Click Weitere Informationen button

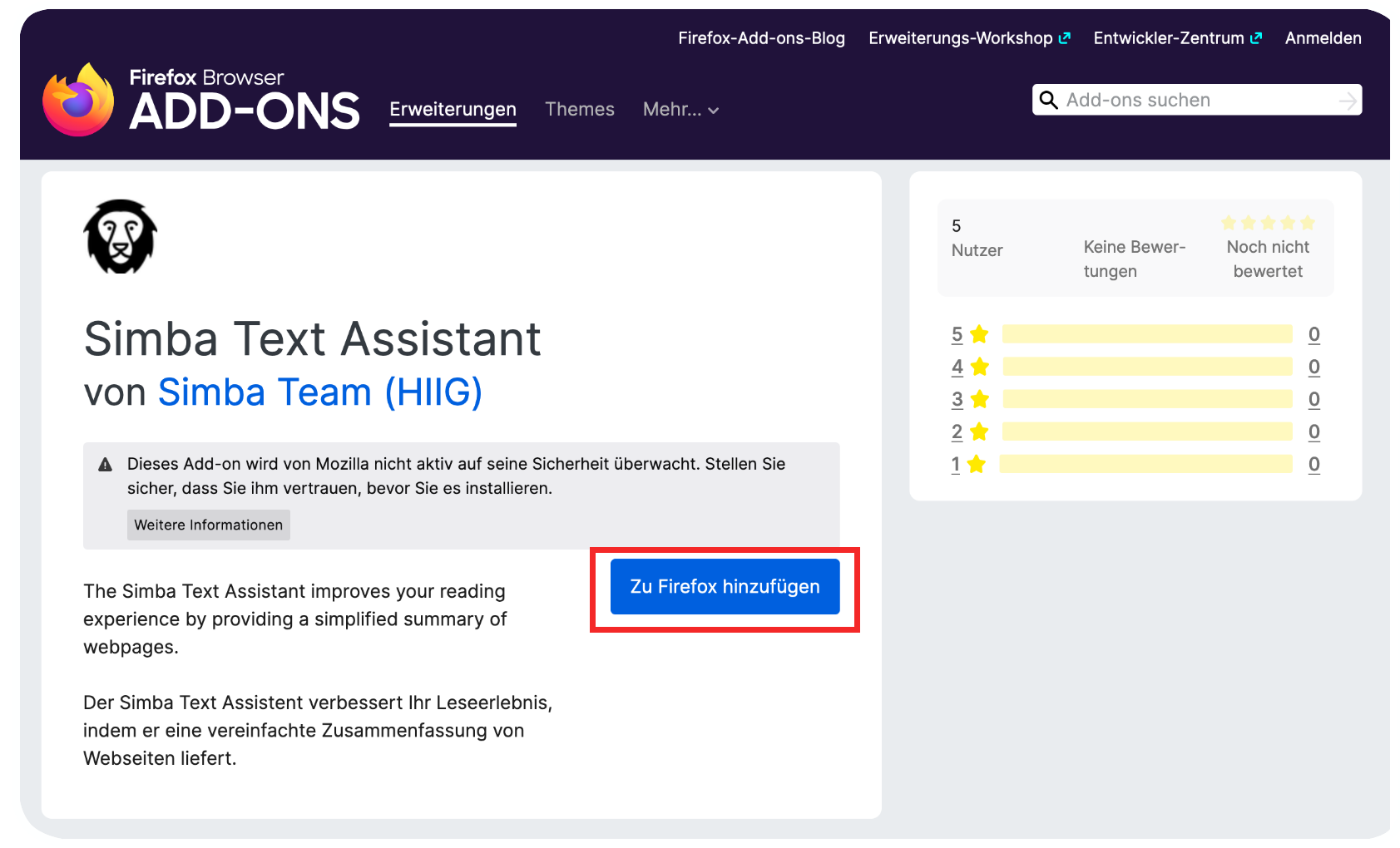(x=209, y=525)
